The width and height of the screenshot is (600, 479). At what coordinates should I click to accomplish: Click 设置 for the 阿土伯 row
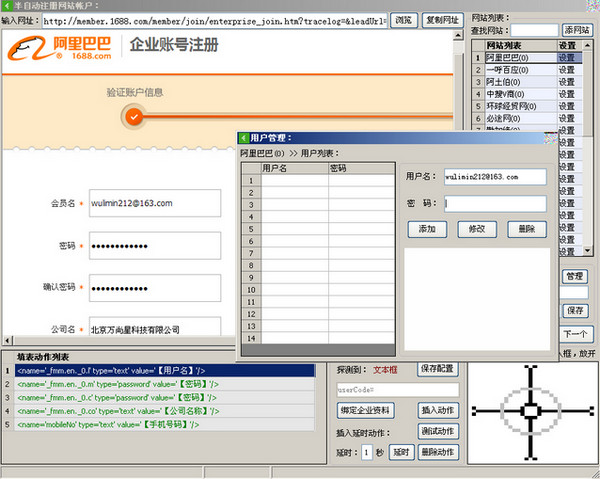(x=570, y=82)
